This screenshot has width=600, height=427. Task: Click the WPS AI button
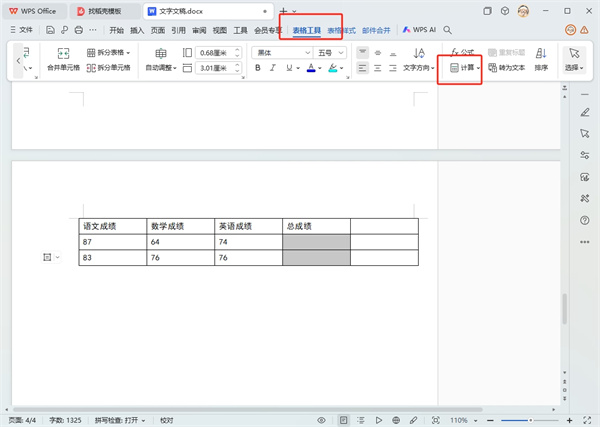(x=419, y=29)
